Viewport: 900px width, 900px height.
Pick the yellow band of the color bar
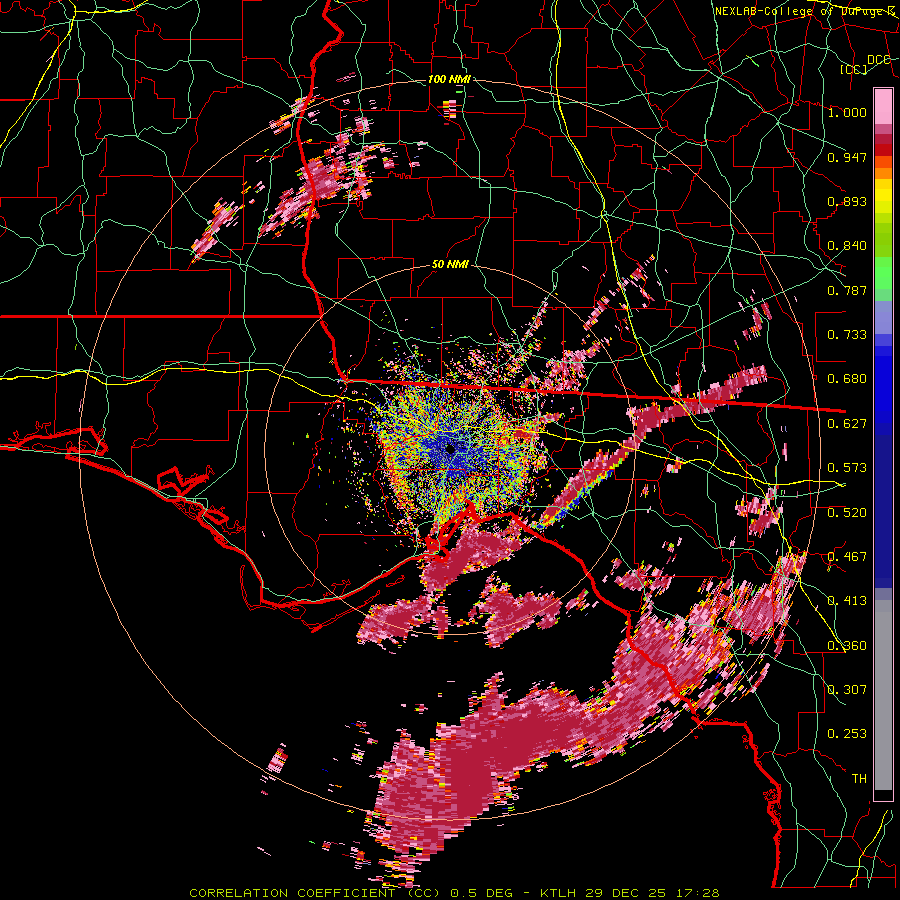(883, 197)
